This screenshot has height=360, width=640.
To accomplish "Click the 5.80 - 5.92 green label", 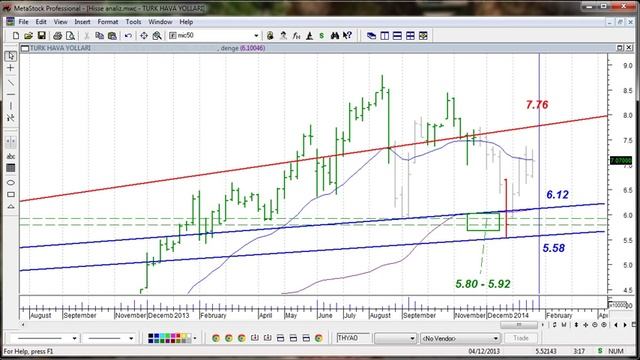I will coord(483,284).
